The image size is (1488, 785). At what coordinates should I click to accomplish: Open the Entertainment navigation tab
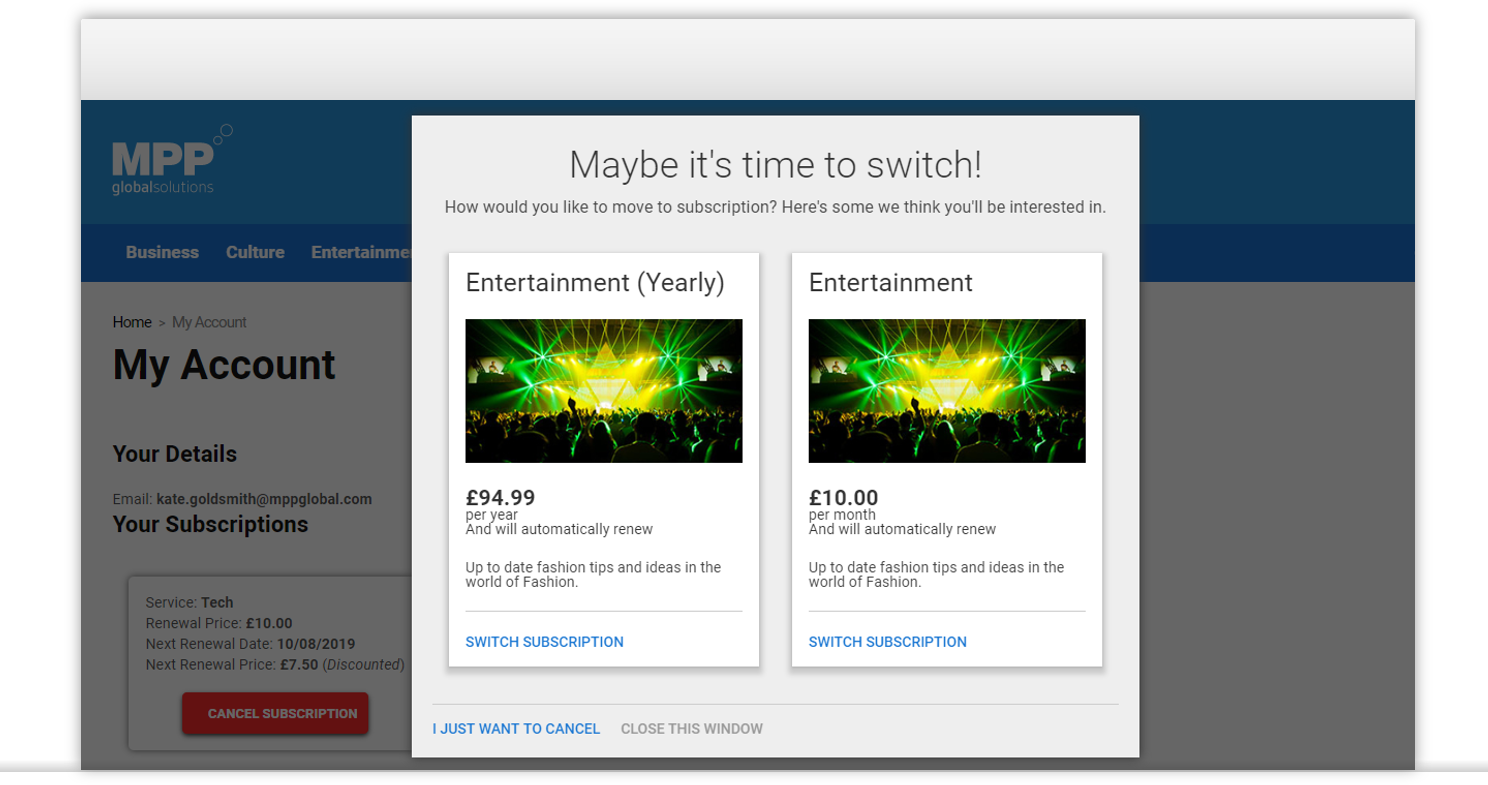pyautogui.click(x=361, y=252)
